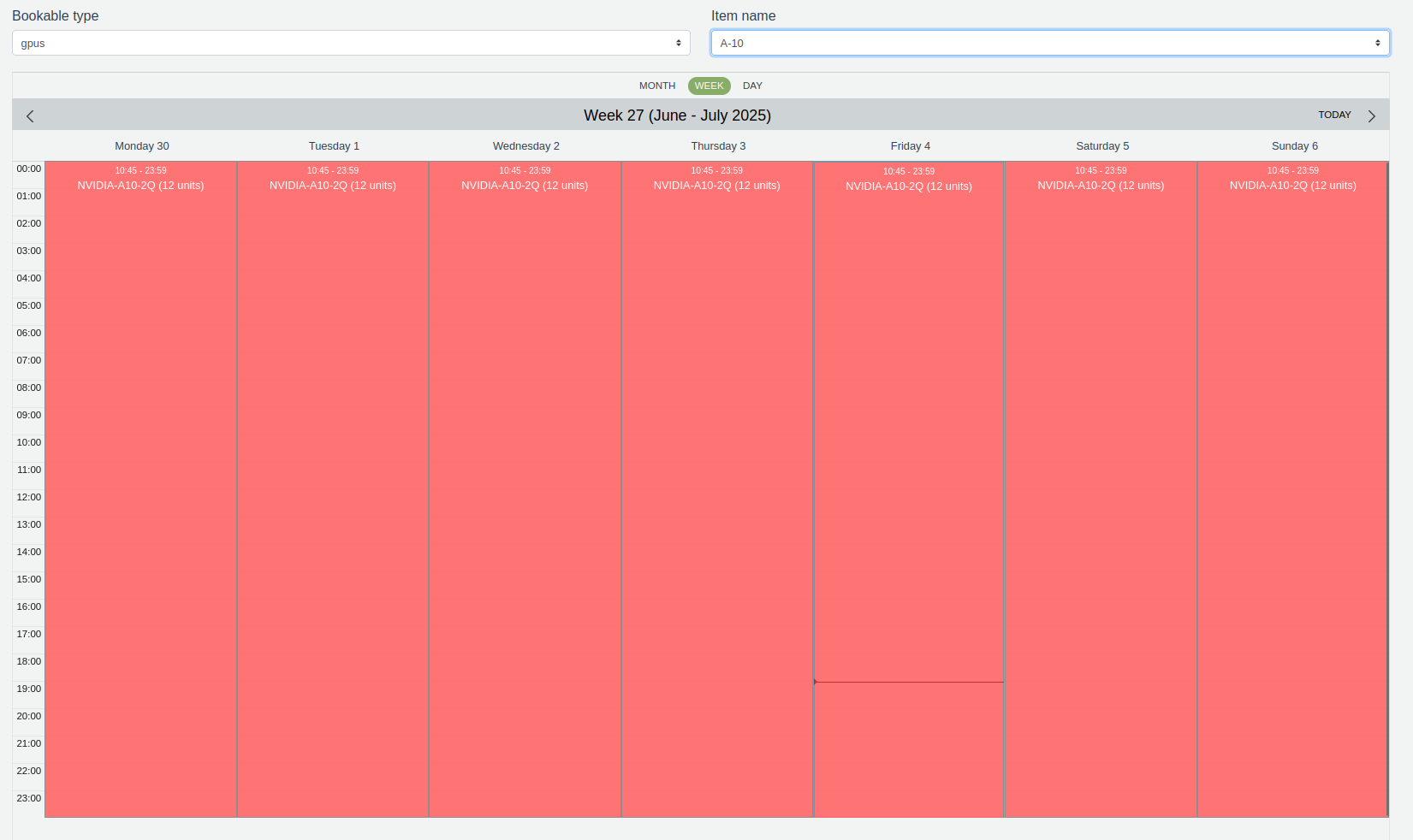1413x840 pixels.
Task: Click the Sunday 6 column header
Action: click(1294, 146)
